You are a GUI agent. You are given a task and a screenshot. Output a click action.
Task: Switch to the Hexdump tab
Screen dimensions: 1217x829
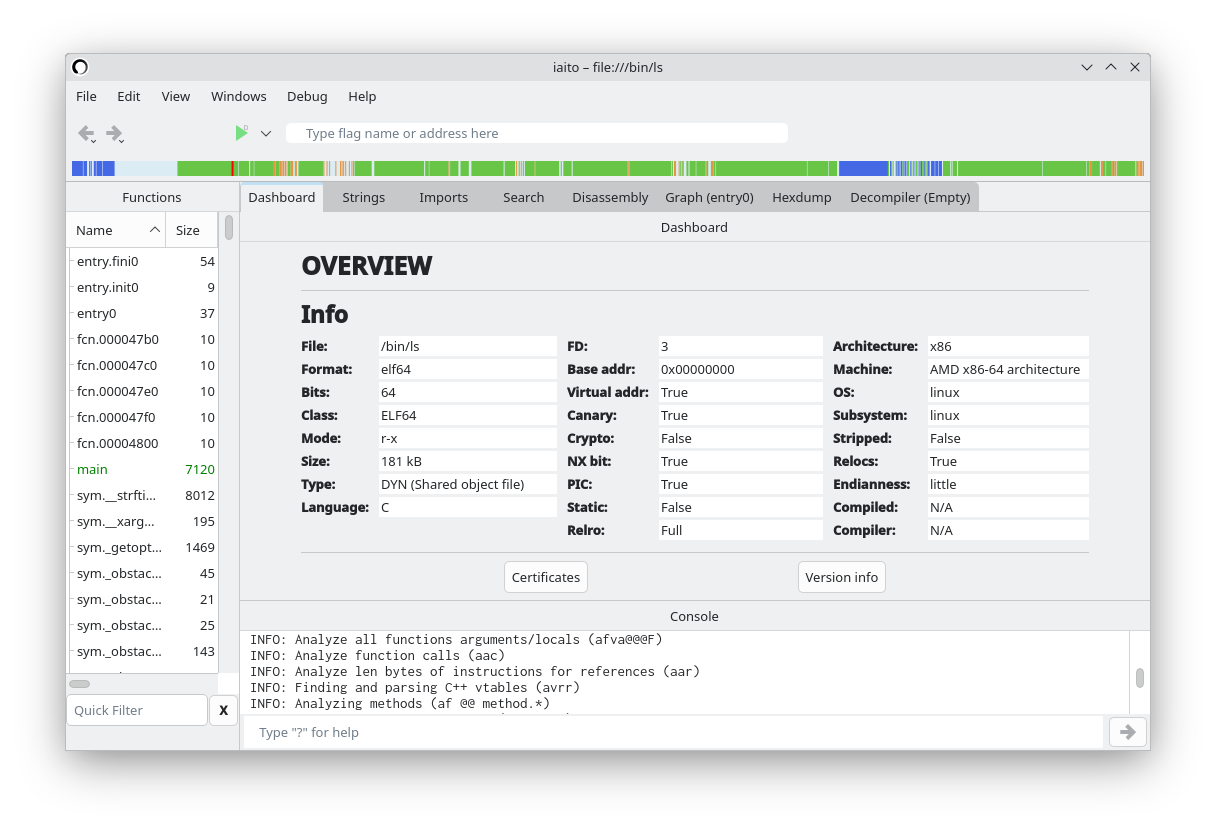click(x=801, y=197)
